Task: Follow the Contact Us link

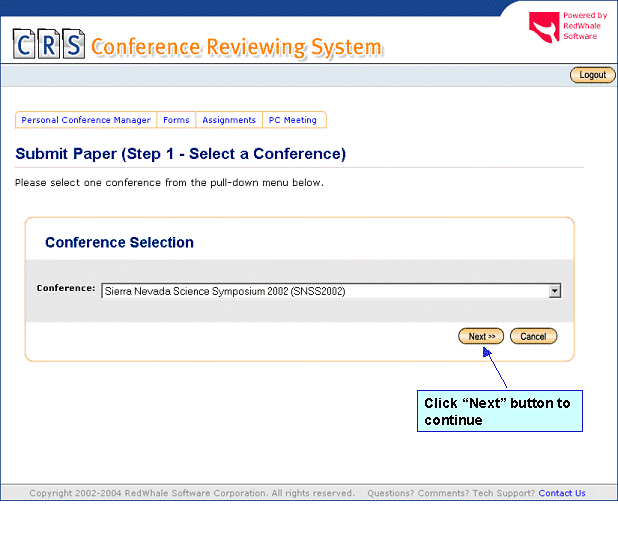Action: click(x=562, y=493)
